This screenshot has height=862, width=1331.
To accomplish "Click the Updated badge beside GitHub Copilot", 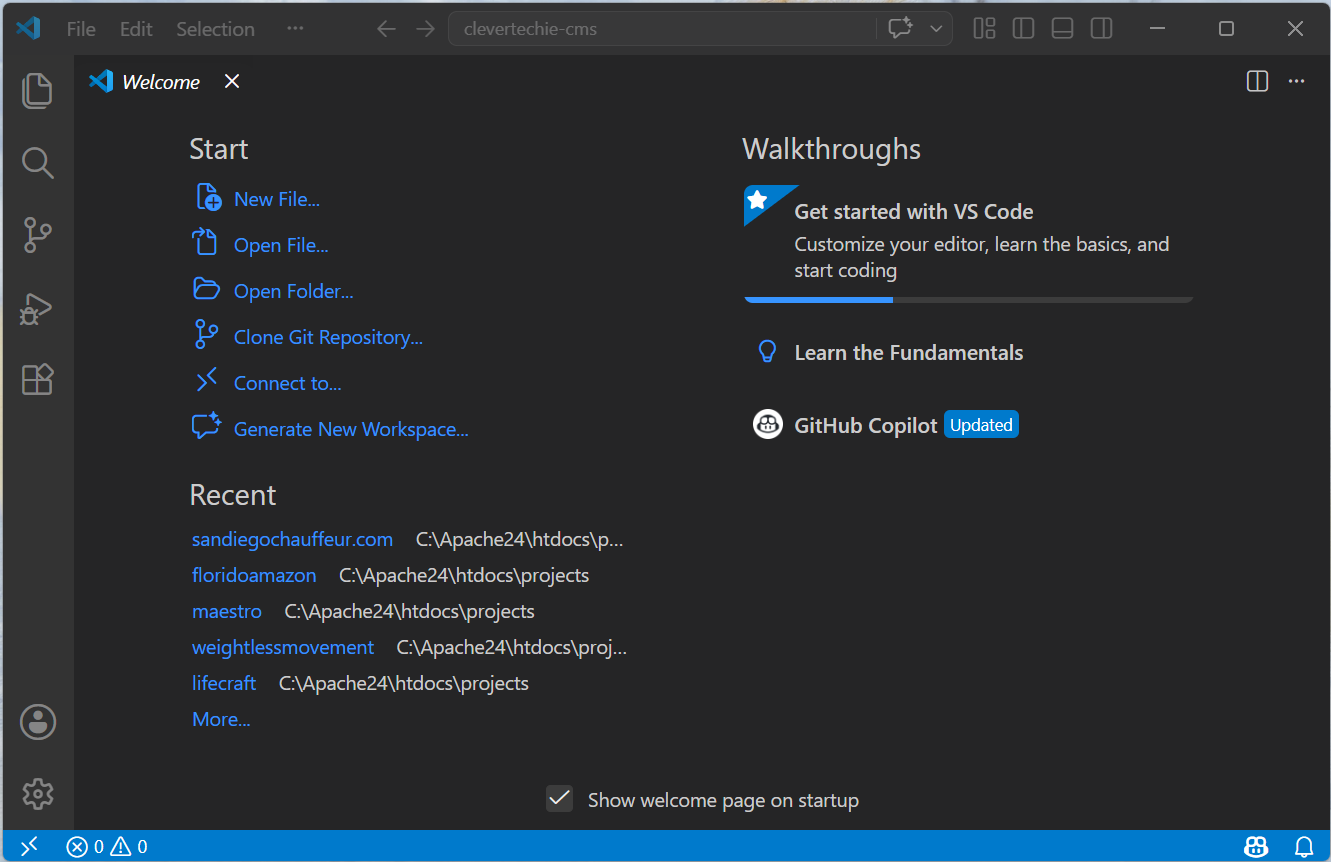I will coord(981,425).
